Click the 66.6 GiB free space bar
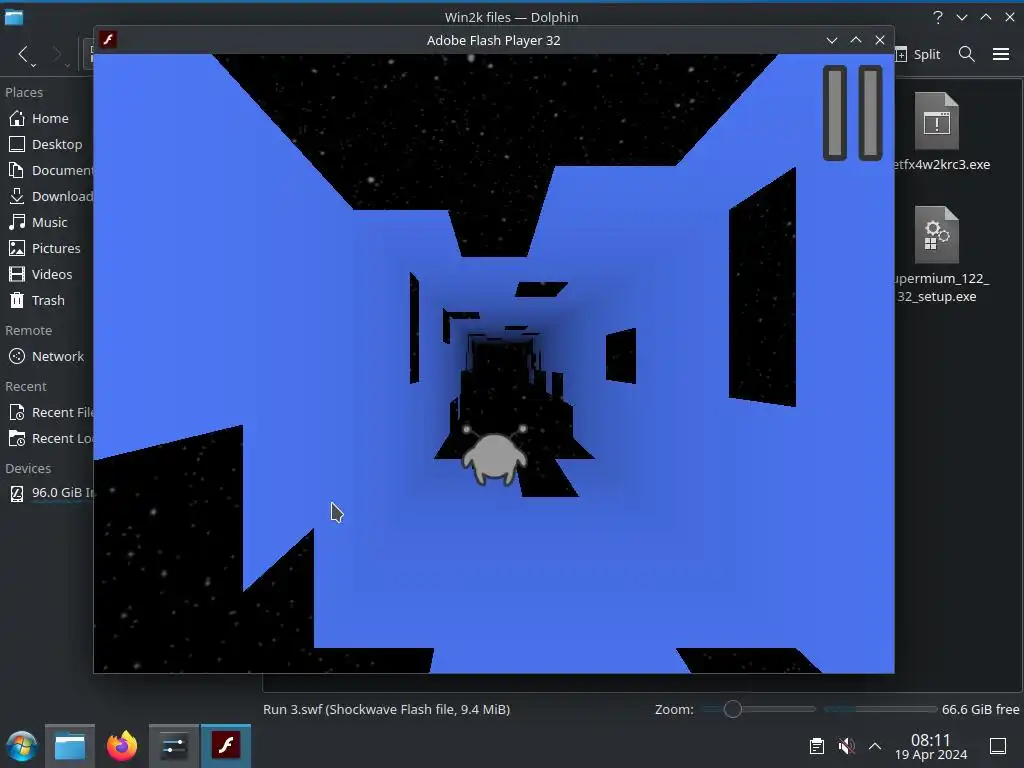 (x=880, y=709)
